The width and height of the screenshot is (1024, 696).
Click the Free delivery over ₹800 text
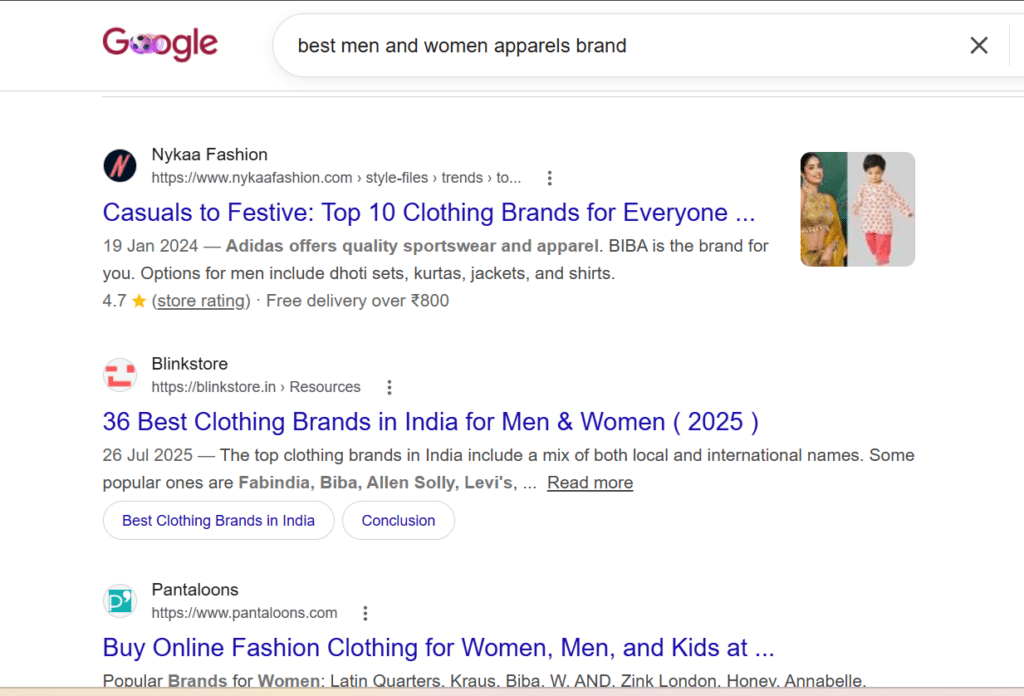[357, 301]
